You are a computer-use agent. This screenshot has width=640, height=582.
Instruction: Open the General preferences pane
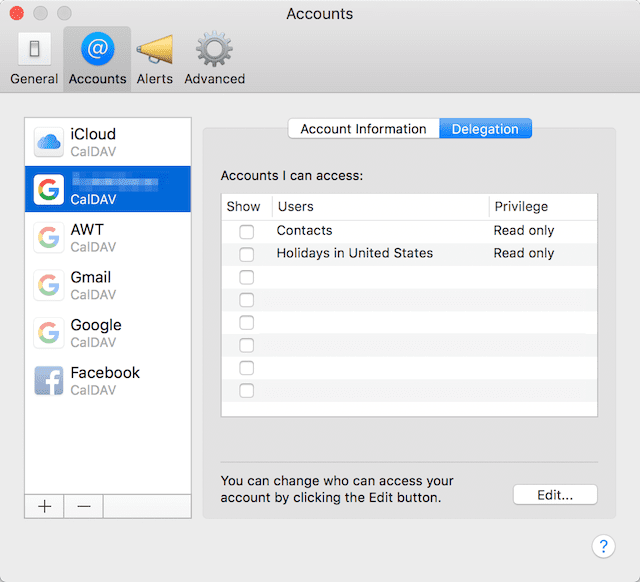34,59
